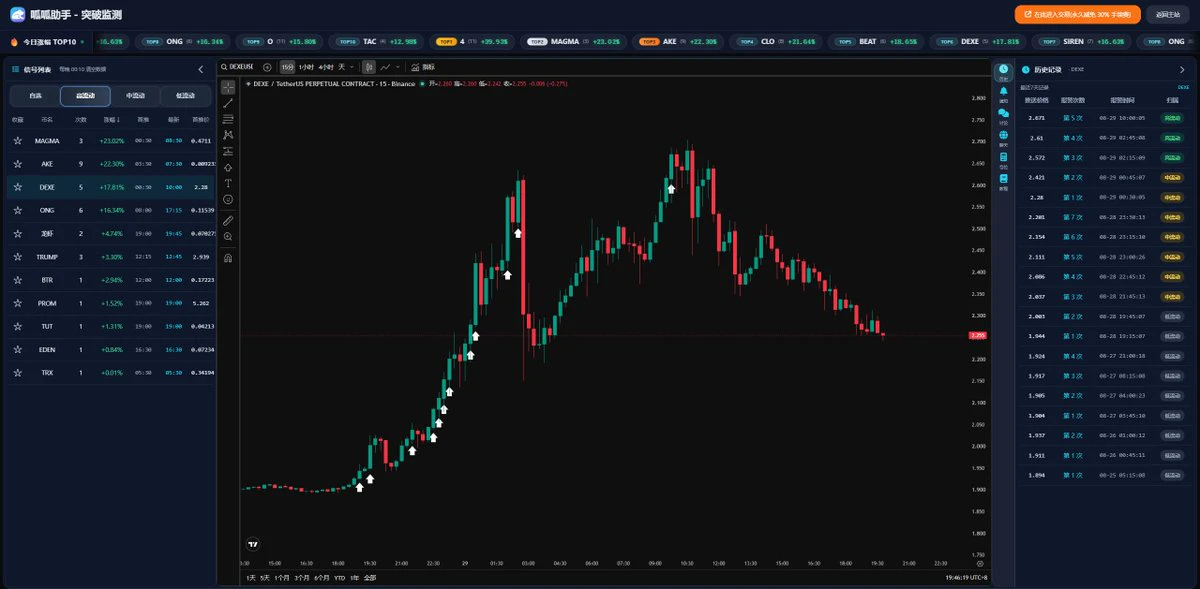This screenshot has width=1200, height=589.
Task: Favorite the ONG row star
Action: click(17, 210)
